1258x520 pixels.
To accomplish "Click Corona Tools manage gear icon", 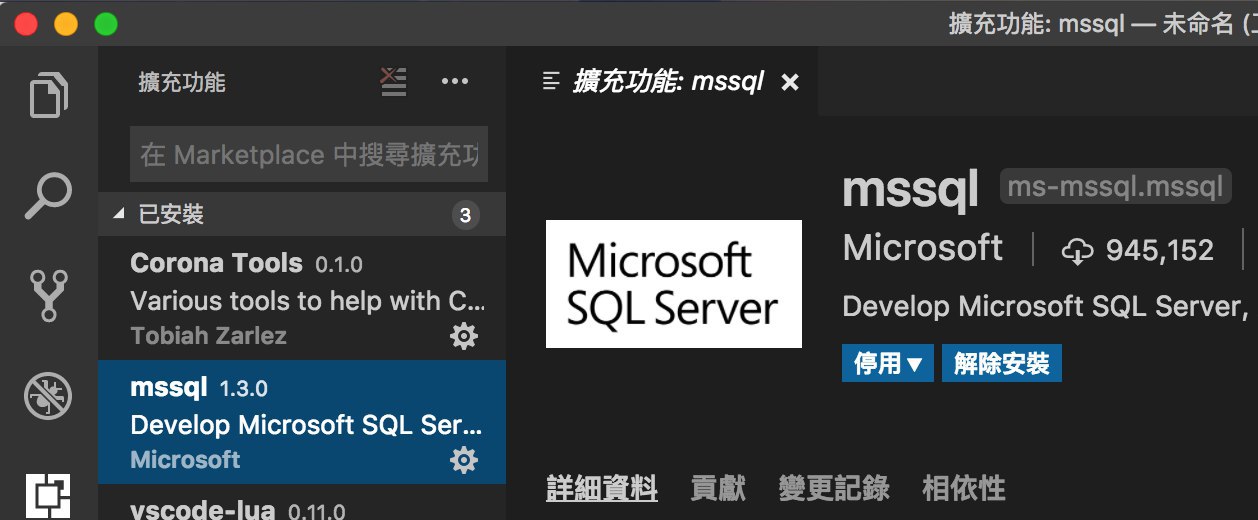I will [x=464, y=336].
